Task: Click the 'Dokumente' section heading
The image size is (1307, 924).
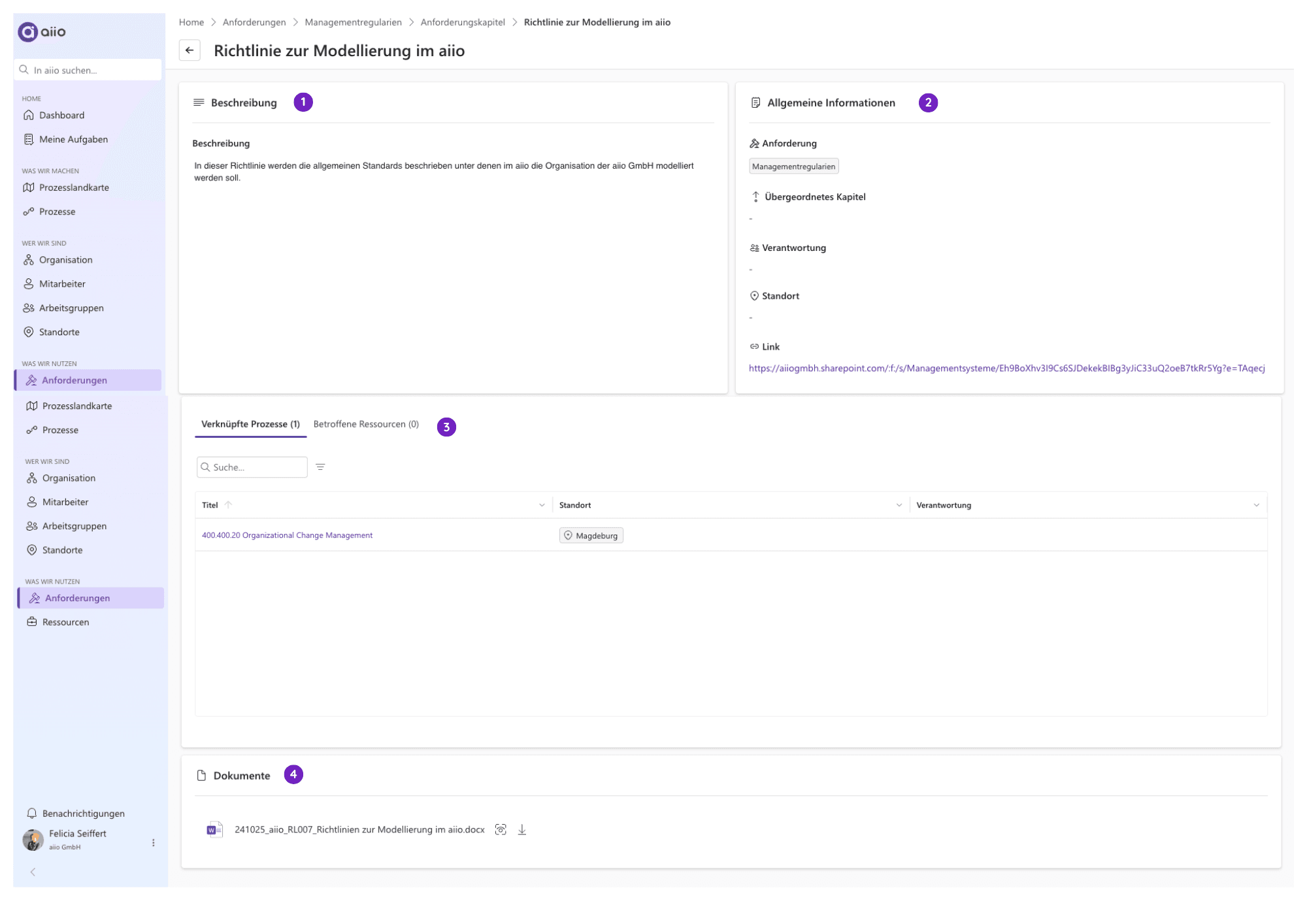Action: tap(241, 776)
